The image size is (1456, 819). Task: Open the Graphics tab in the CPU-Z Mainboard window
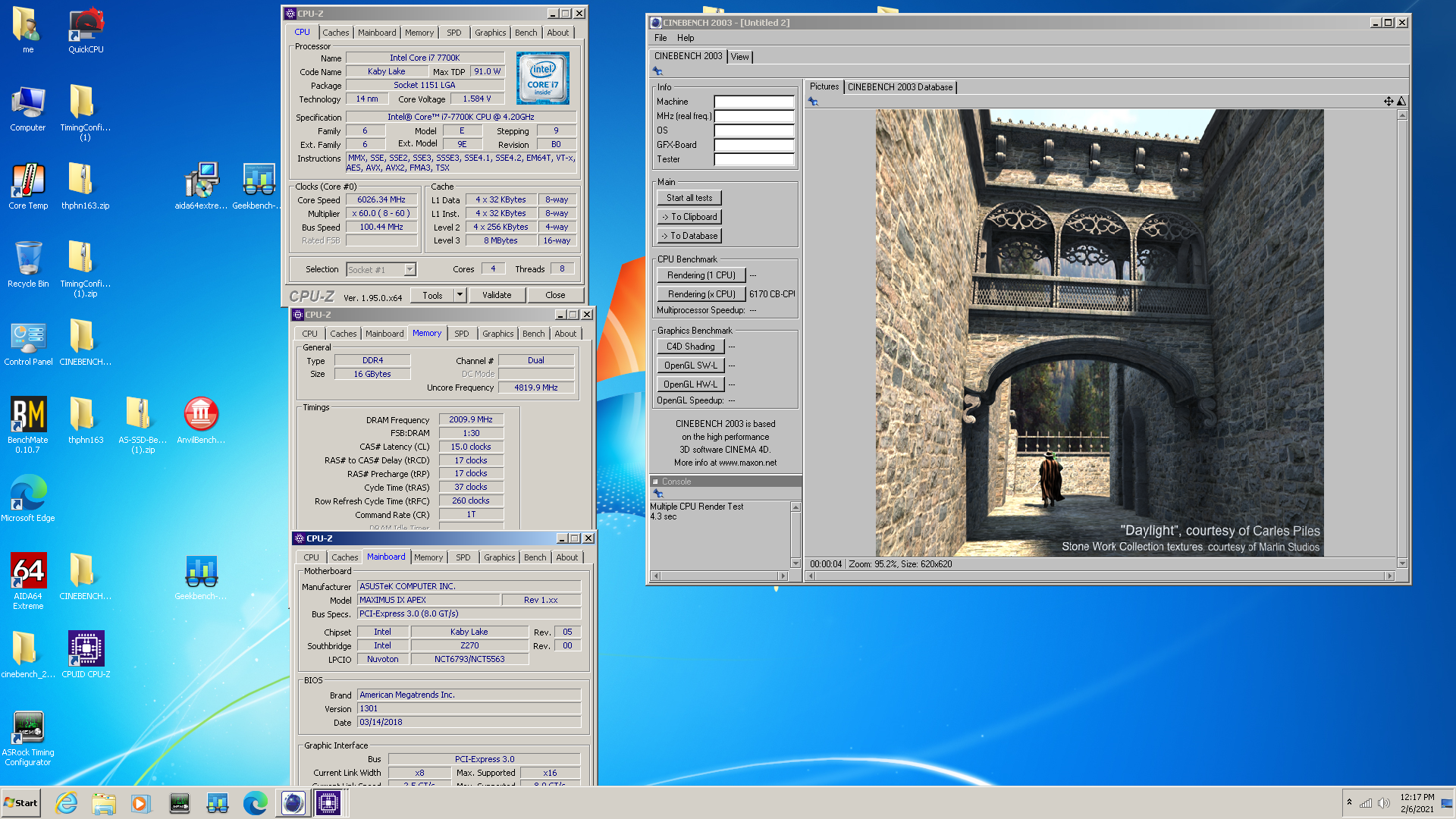(499, 557)
